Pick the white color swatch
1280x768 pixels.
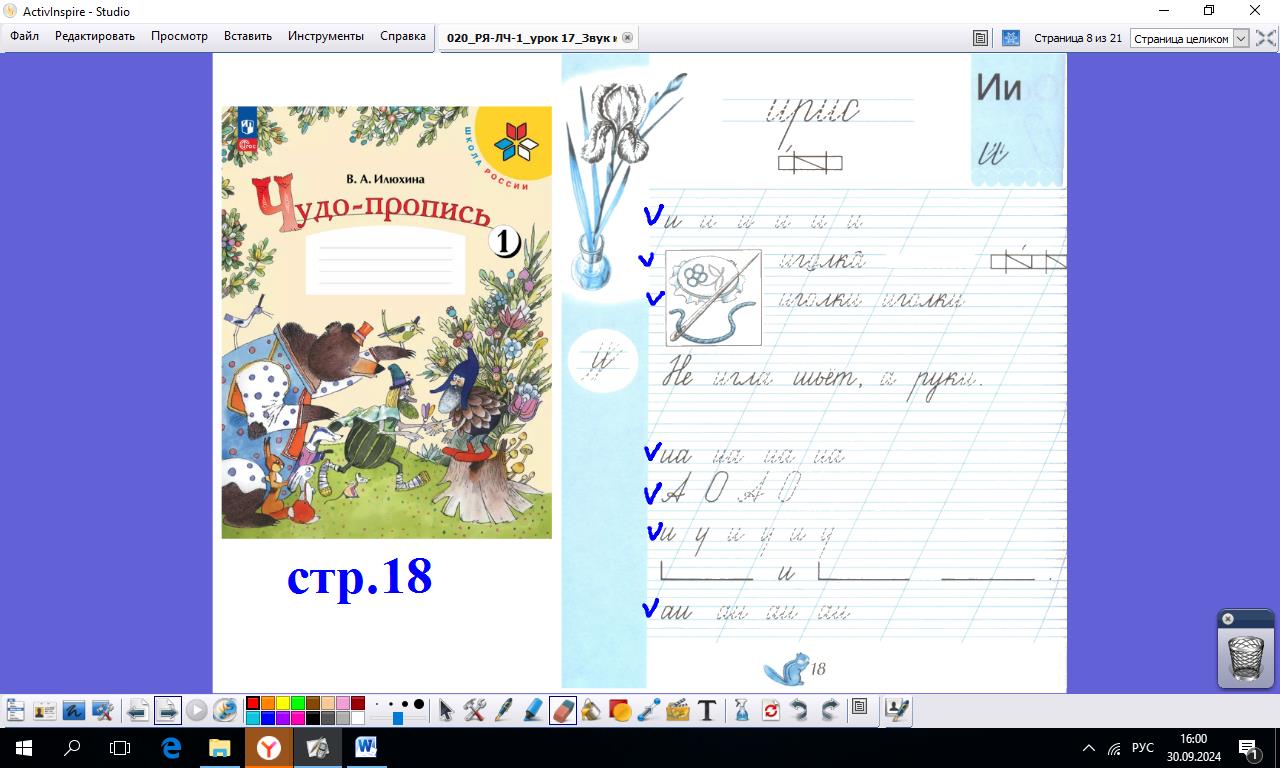[358, 718]
